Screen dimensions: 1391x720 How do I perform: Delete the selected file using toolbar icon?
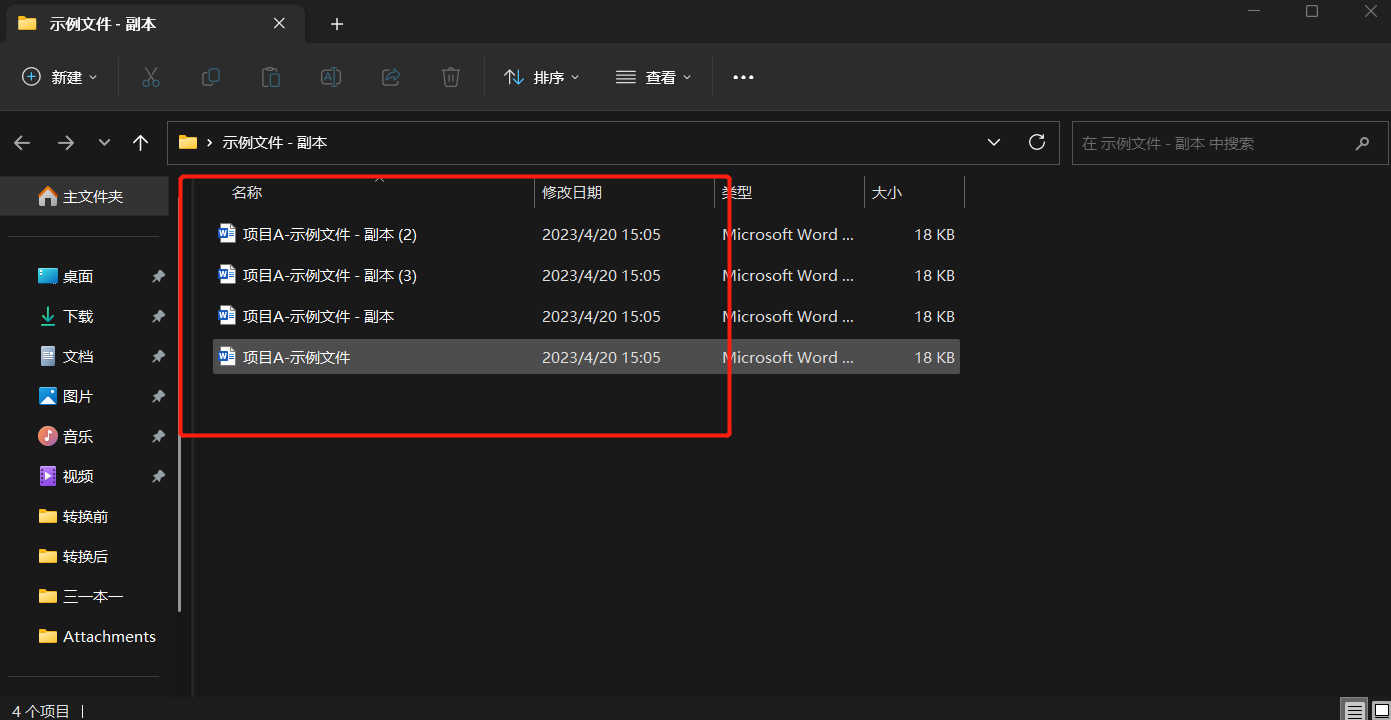(450, 77)
